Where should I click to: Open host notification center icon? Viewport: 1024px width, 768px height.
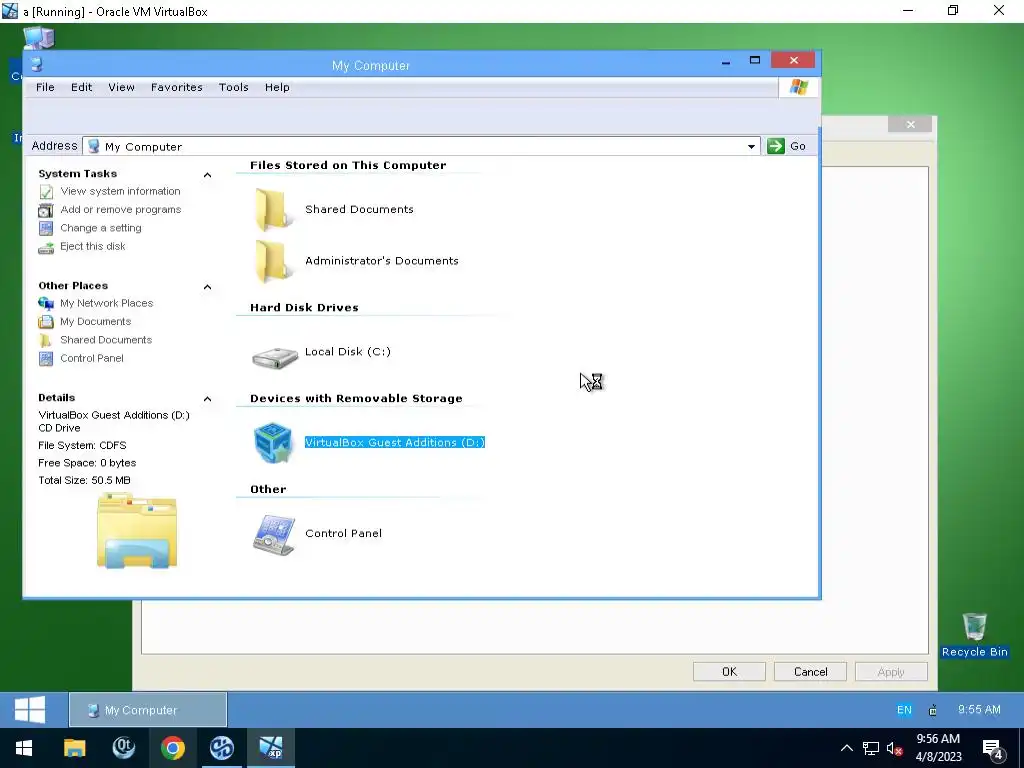click(993, 748)
